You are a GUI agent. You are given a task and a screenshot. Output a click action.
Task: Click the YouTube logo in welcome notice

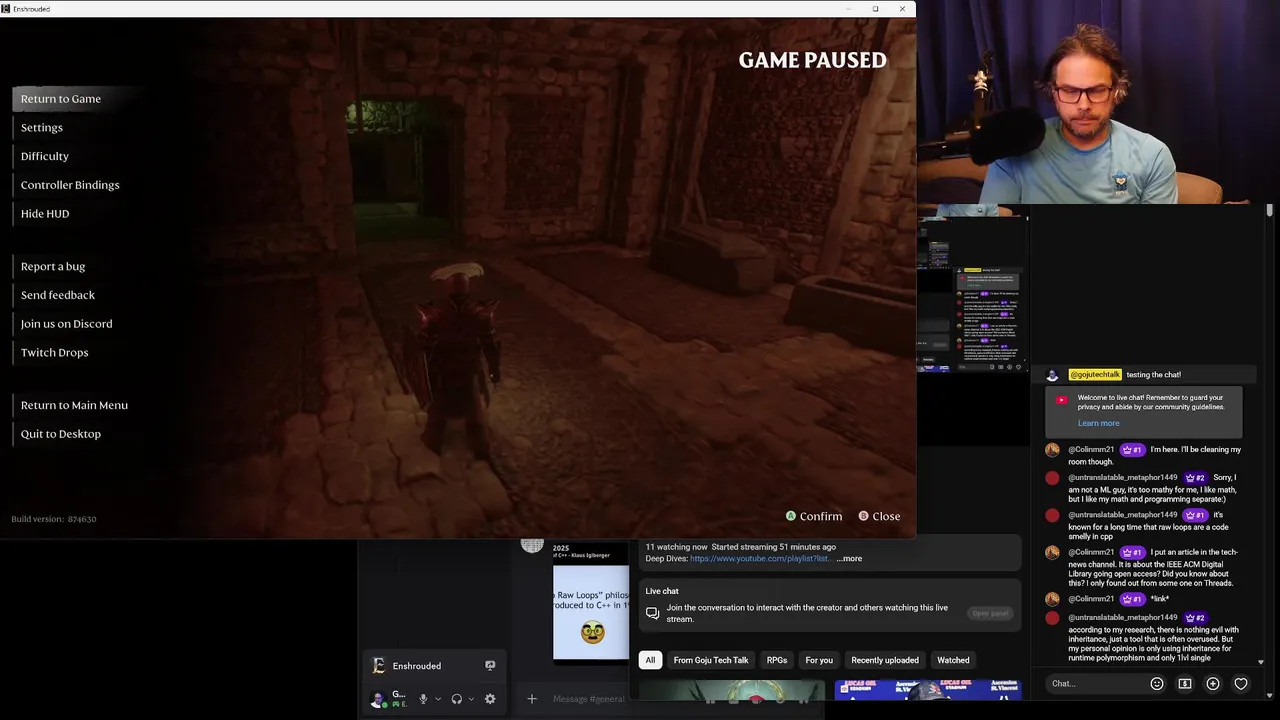[1062, 400]
